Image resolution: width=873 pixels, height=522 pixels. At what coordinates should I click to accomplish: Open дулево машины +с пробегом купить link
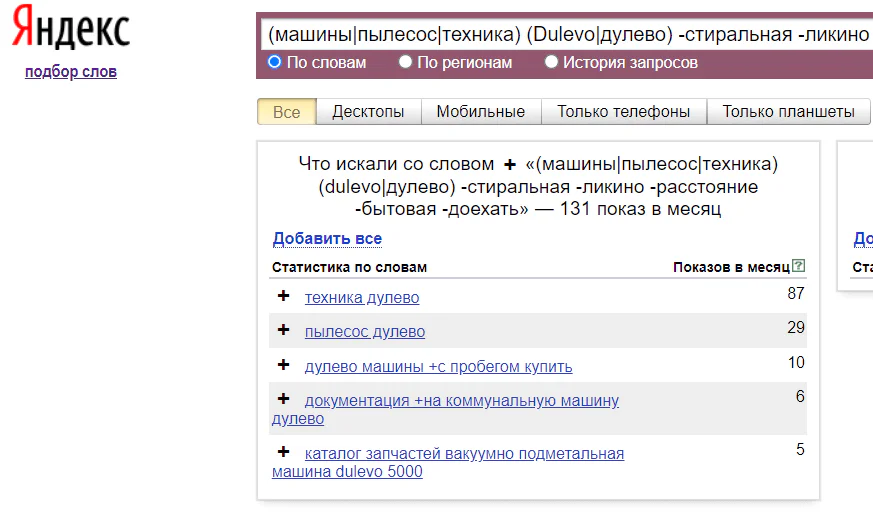[x=438, y=367]
